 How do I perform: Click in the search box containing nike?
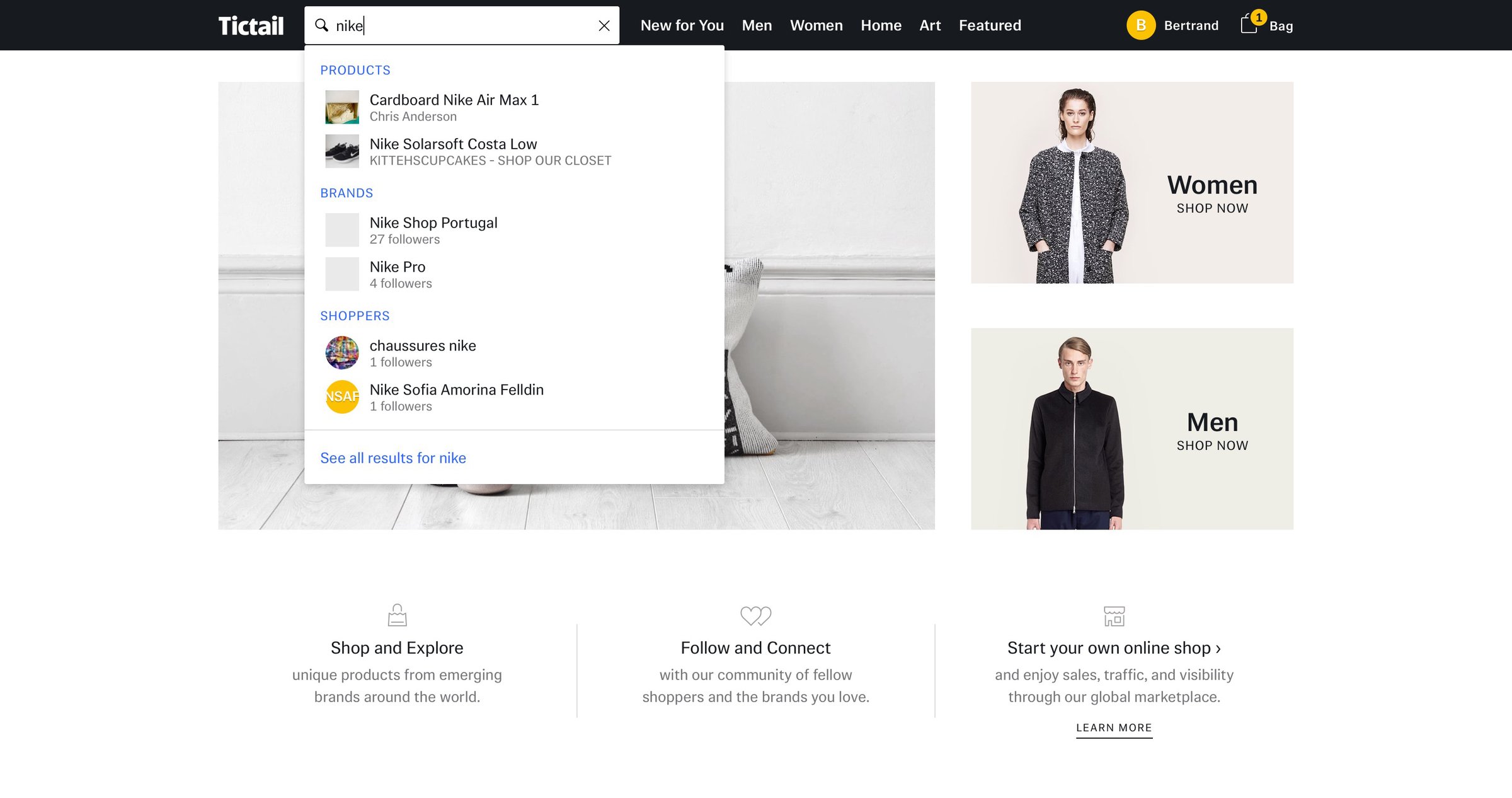click(x=463, y=26)
